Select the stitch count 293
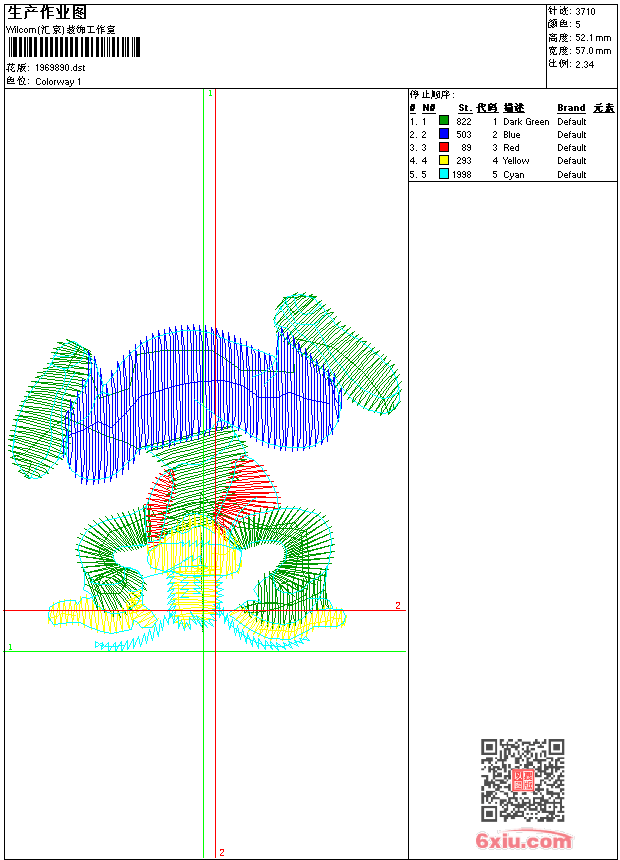620x860 pixels. [x=464, y=161]
